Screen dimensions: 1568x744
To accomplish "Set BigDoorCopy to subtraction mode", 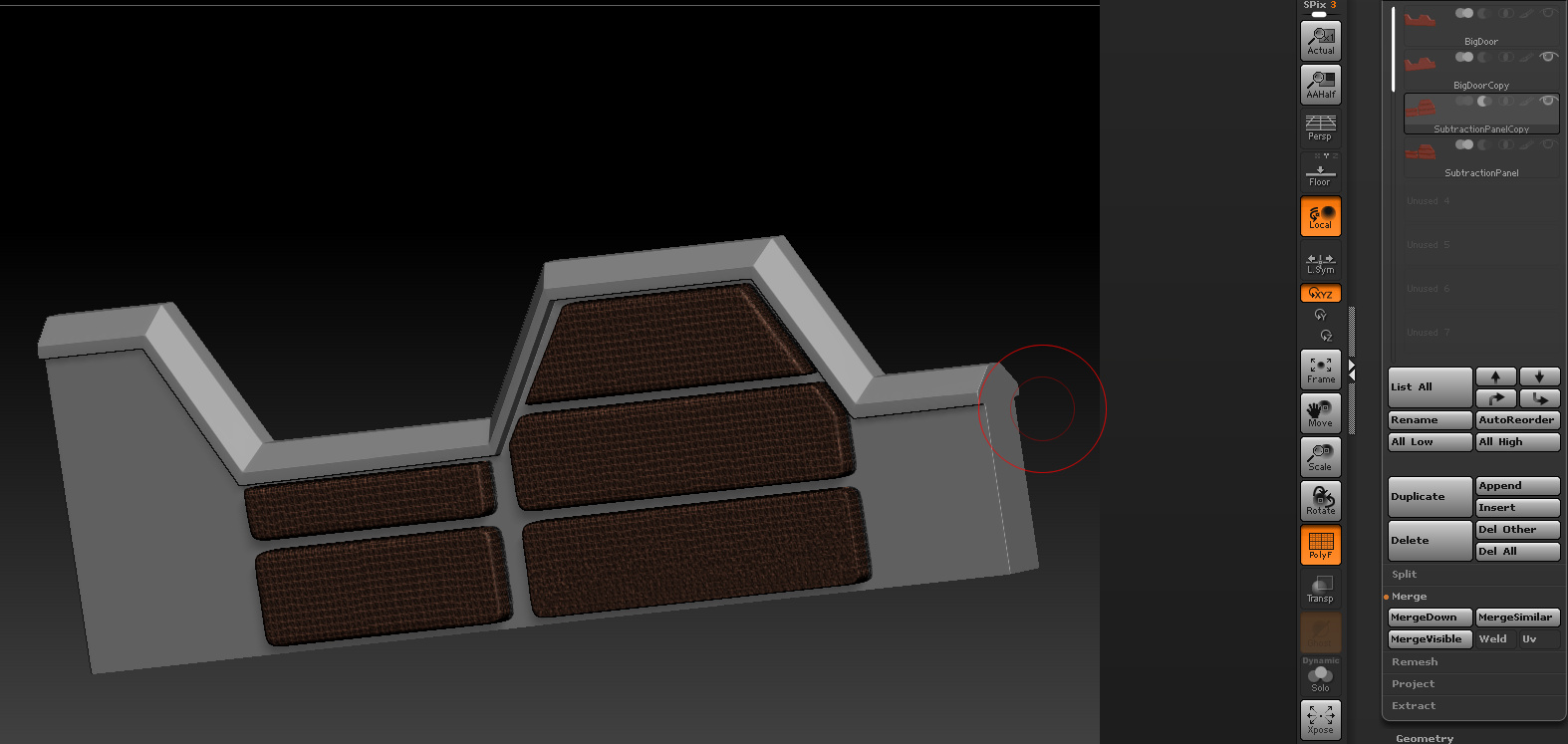I will [x=1484, y=57].
